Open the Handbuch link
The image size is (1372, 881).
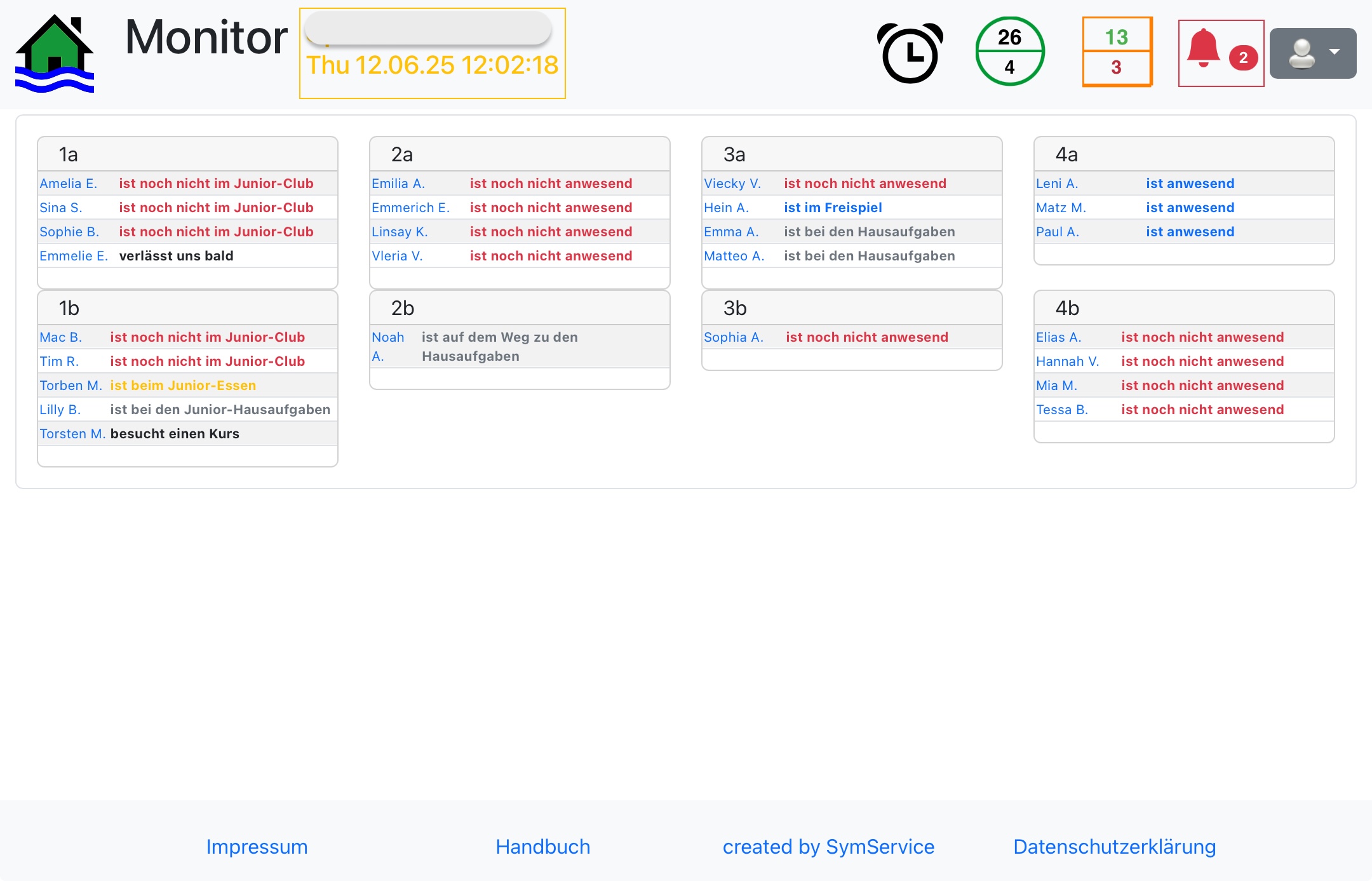(542, 846)
